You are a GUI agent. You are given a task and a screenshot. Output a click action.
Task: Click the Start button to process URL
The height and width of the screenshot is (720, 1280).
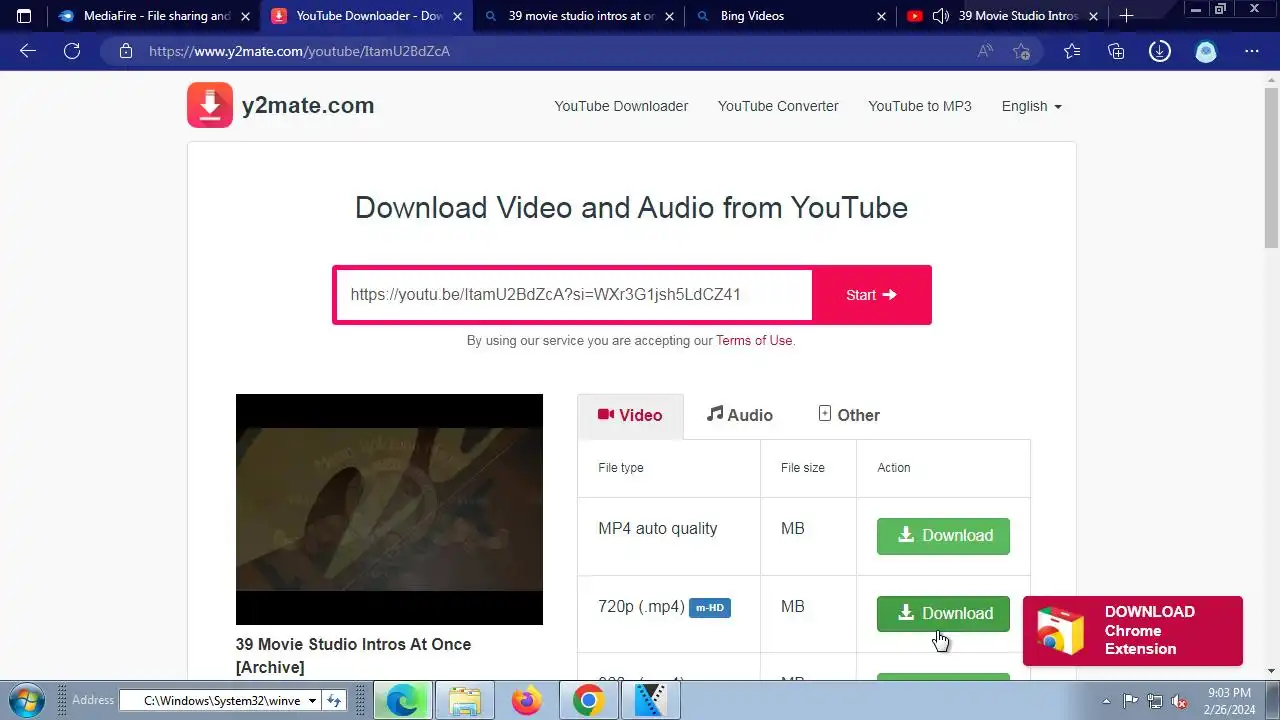coord(871,295)
